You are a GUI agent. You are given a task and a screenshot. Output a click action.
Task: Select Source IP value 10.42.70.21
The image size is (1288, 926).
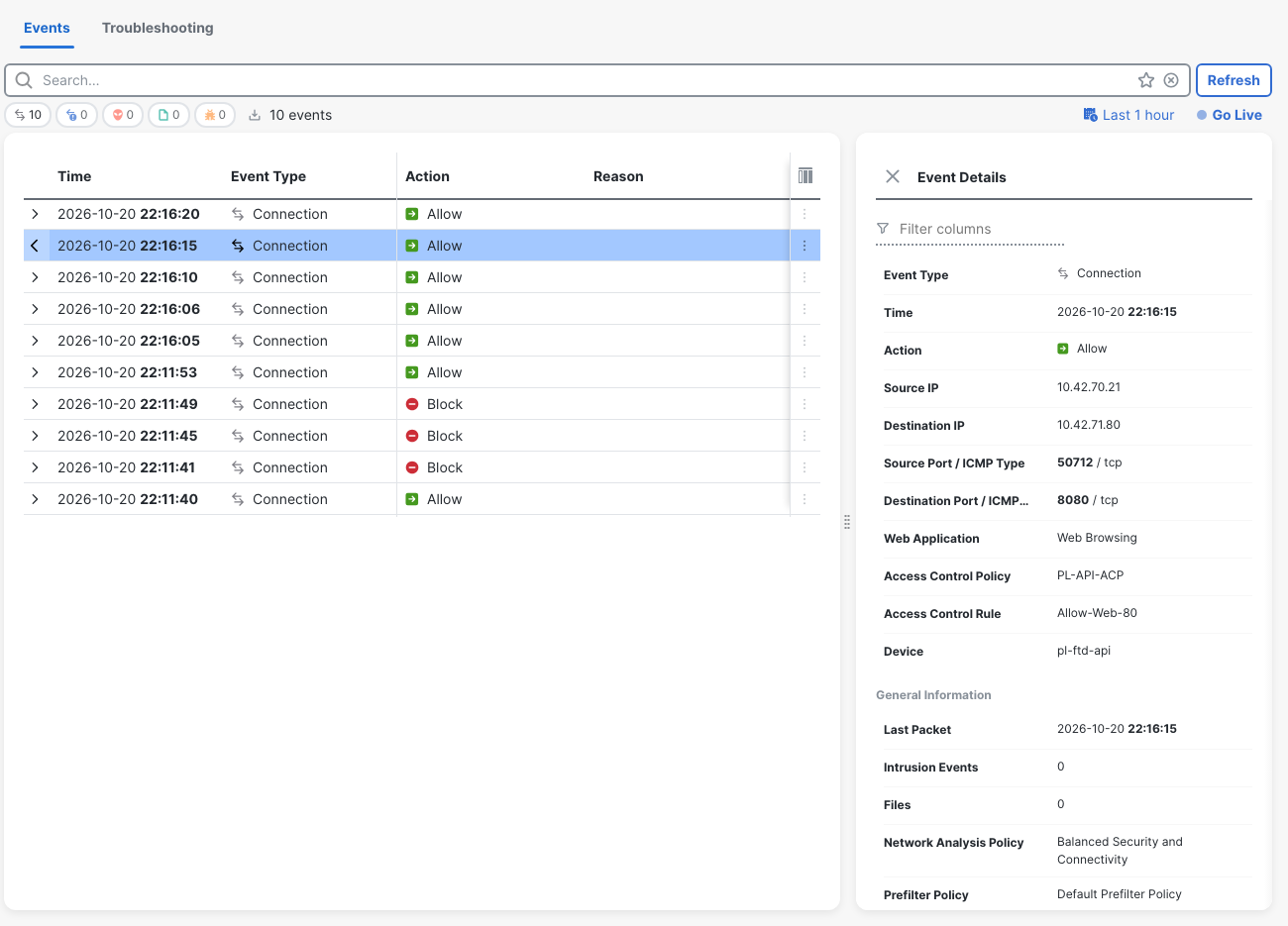pos(1089,387)
